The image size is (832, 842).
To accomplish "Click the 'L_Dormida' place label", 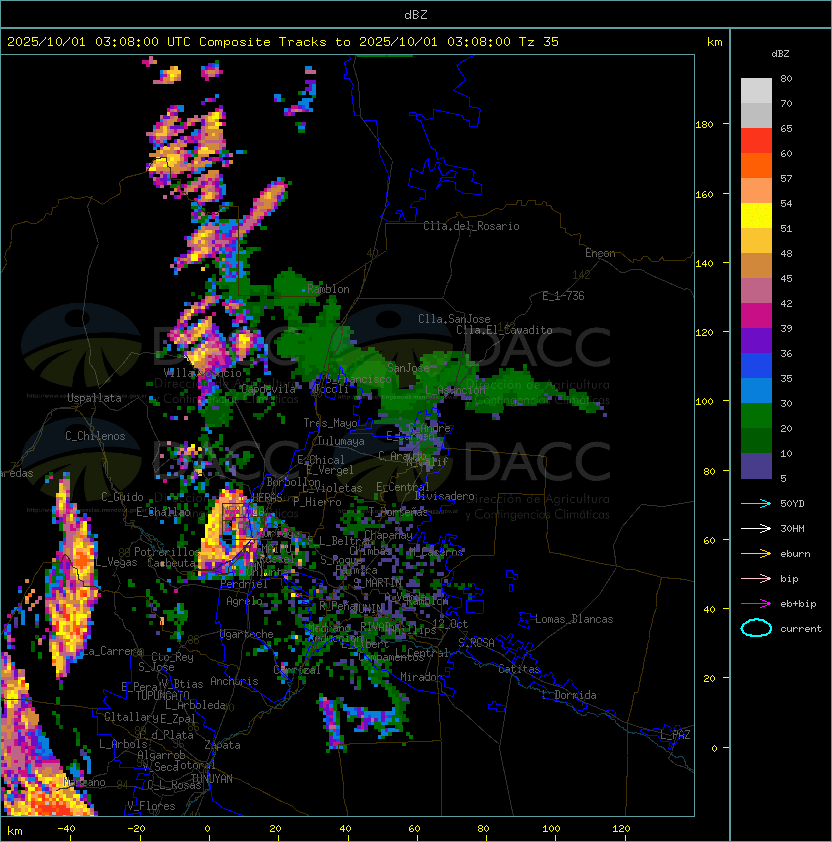I will click(x=569, y=695).
